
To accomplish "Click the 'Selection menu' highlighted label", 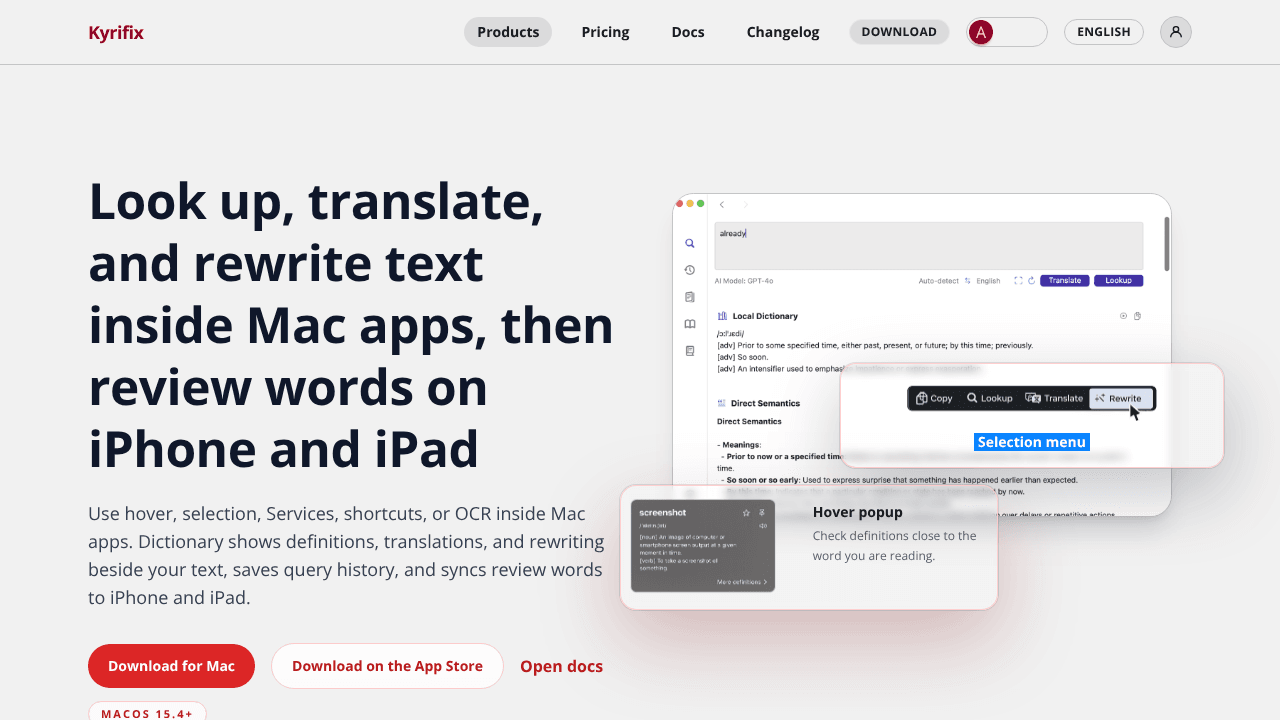I will 1031,442.
